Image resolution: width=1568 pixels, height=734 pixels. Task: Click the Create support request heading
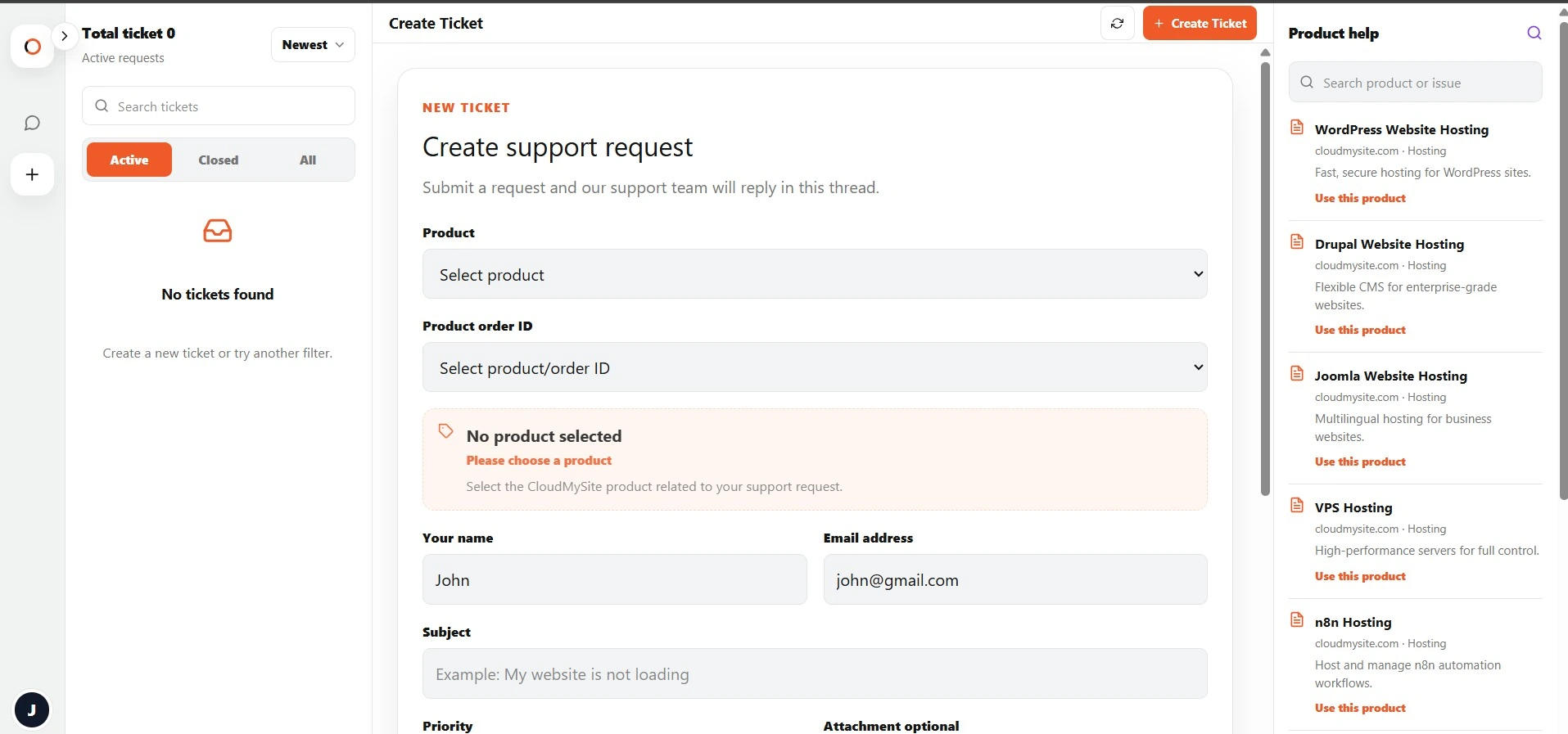point(558,147)
